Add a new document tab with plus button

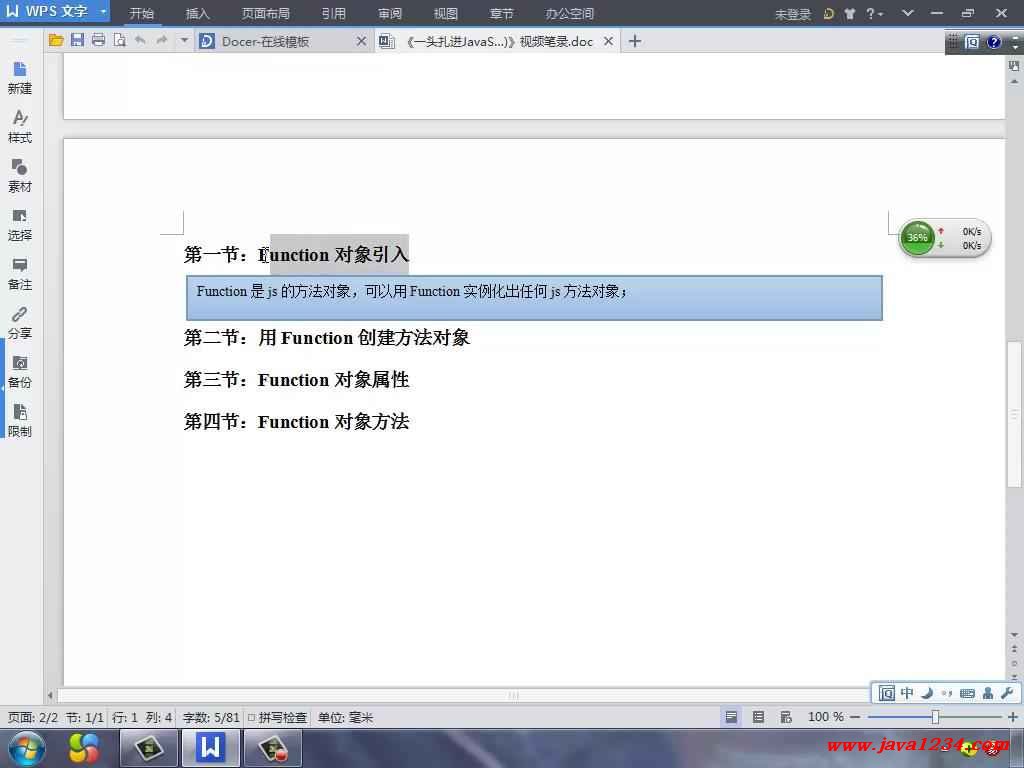tap(634, 41)
